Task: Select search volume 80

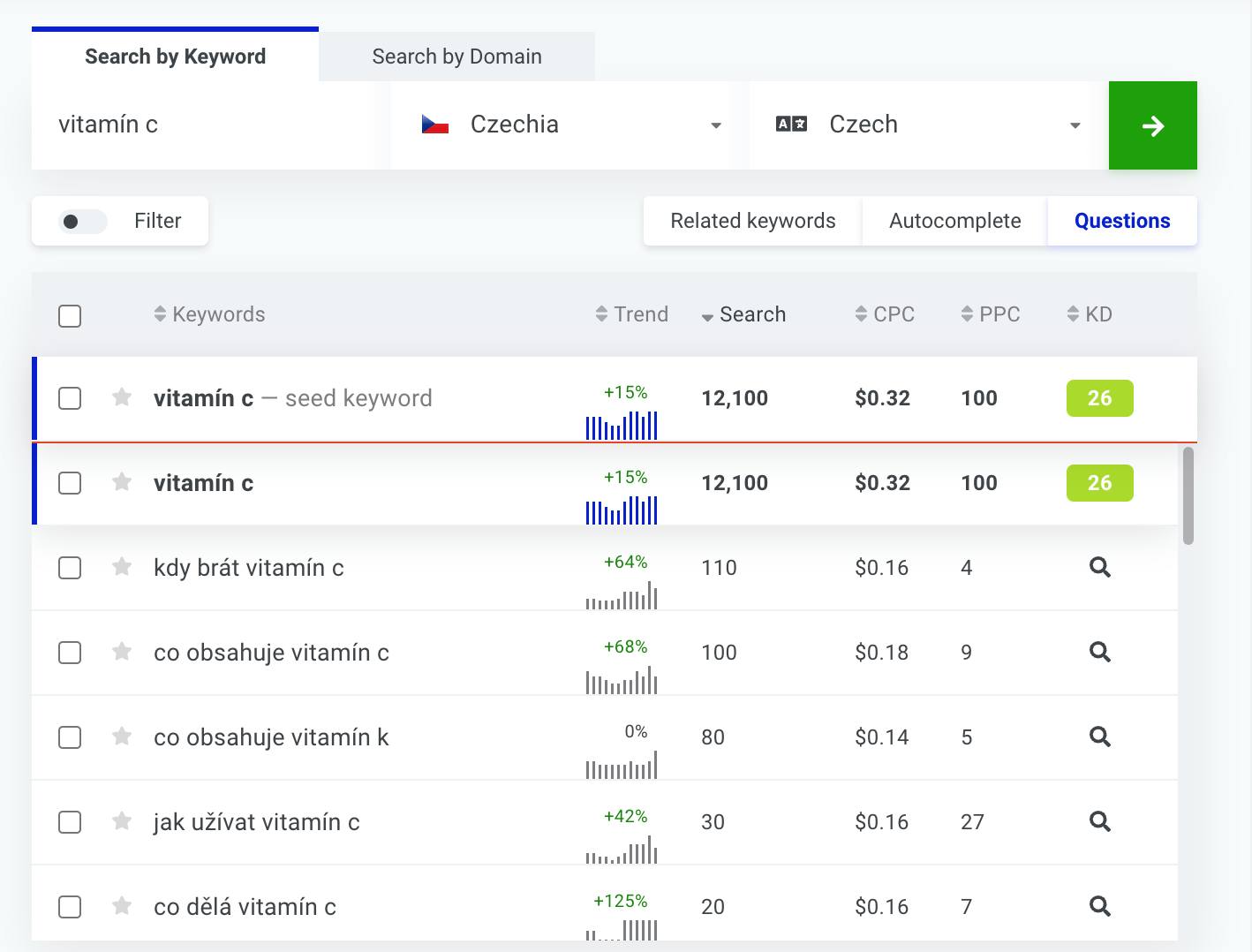Action: pos(713,737)
